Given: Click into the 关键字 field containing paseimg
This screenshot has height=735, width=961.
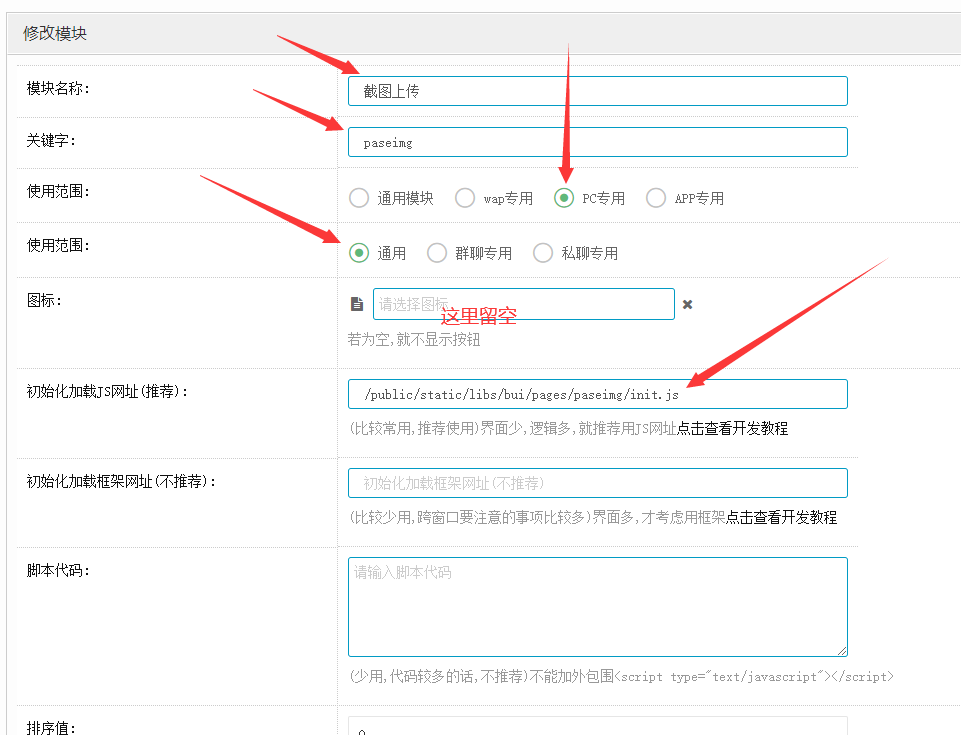Looking at the screenshot, I should (597, 142).
